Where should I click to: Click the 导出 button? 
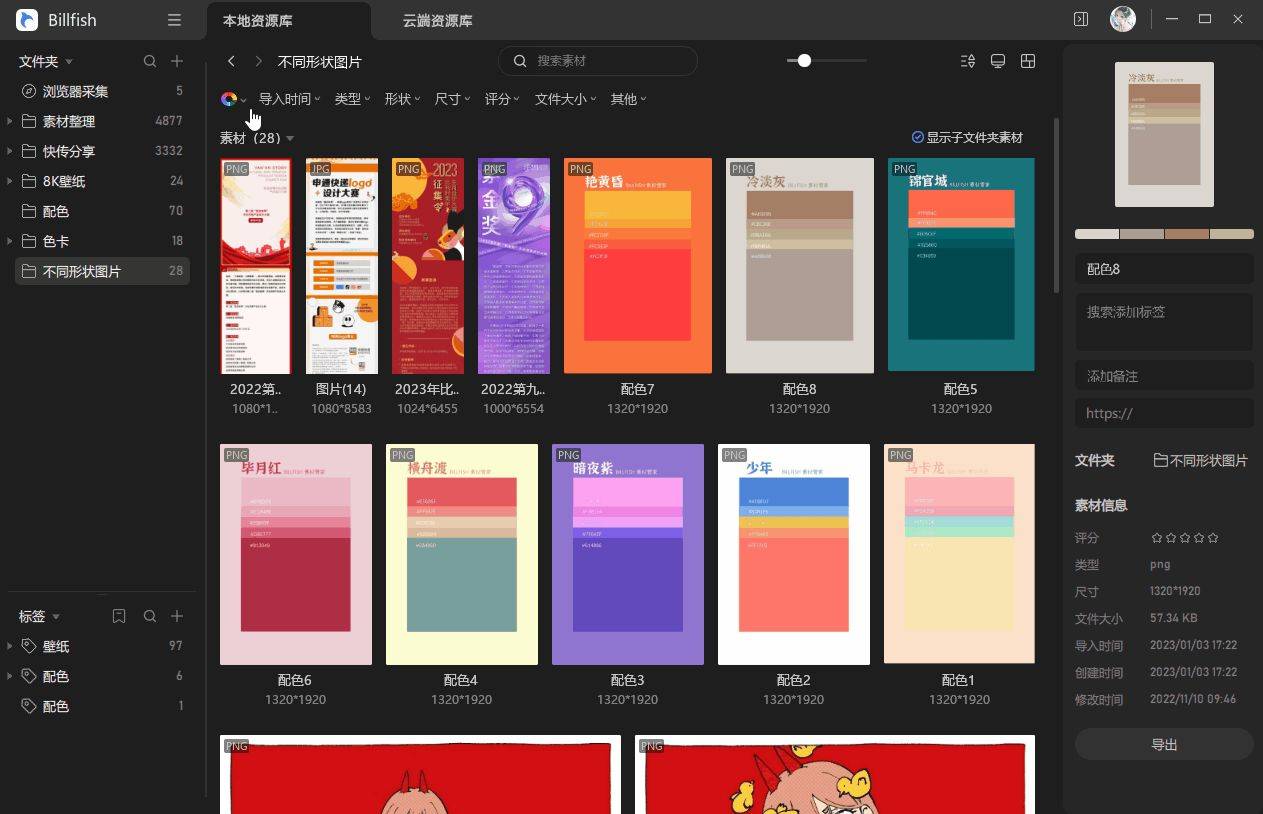pos(1164,744)
